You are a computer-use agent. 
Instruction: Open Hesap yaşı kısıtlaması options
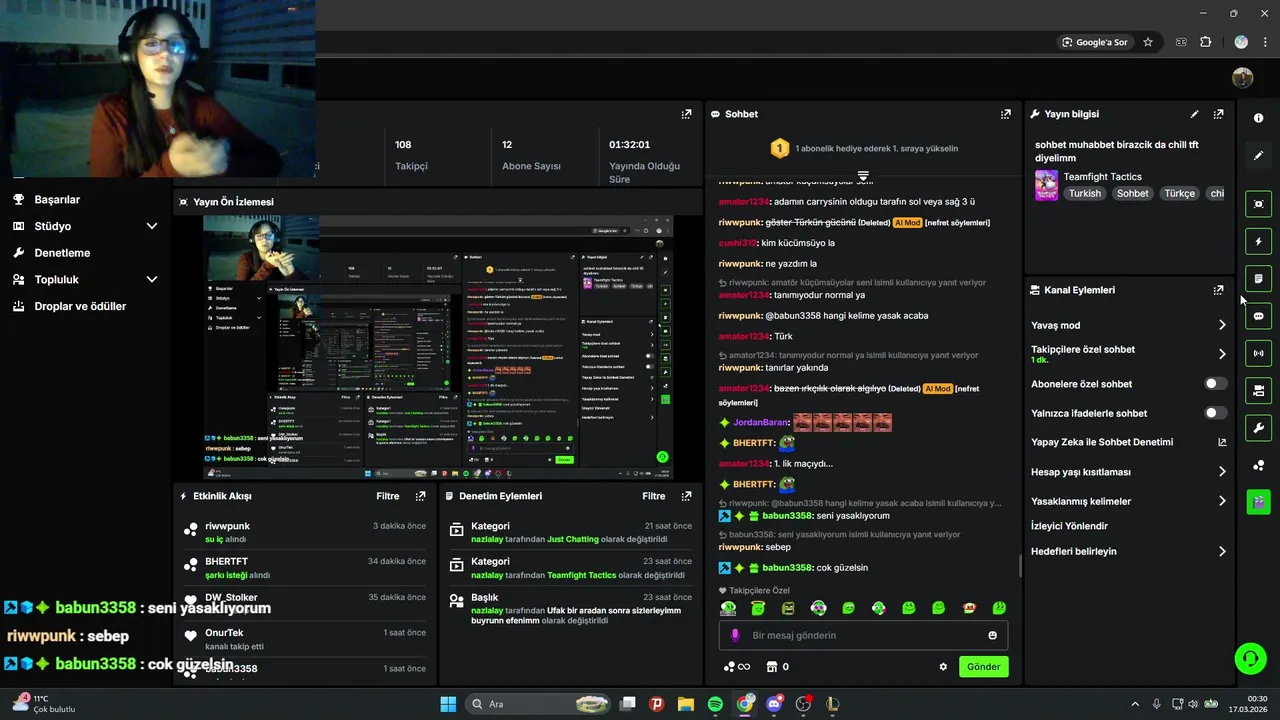[1128, 472]
